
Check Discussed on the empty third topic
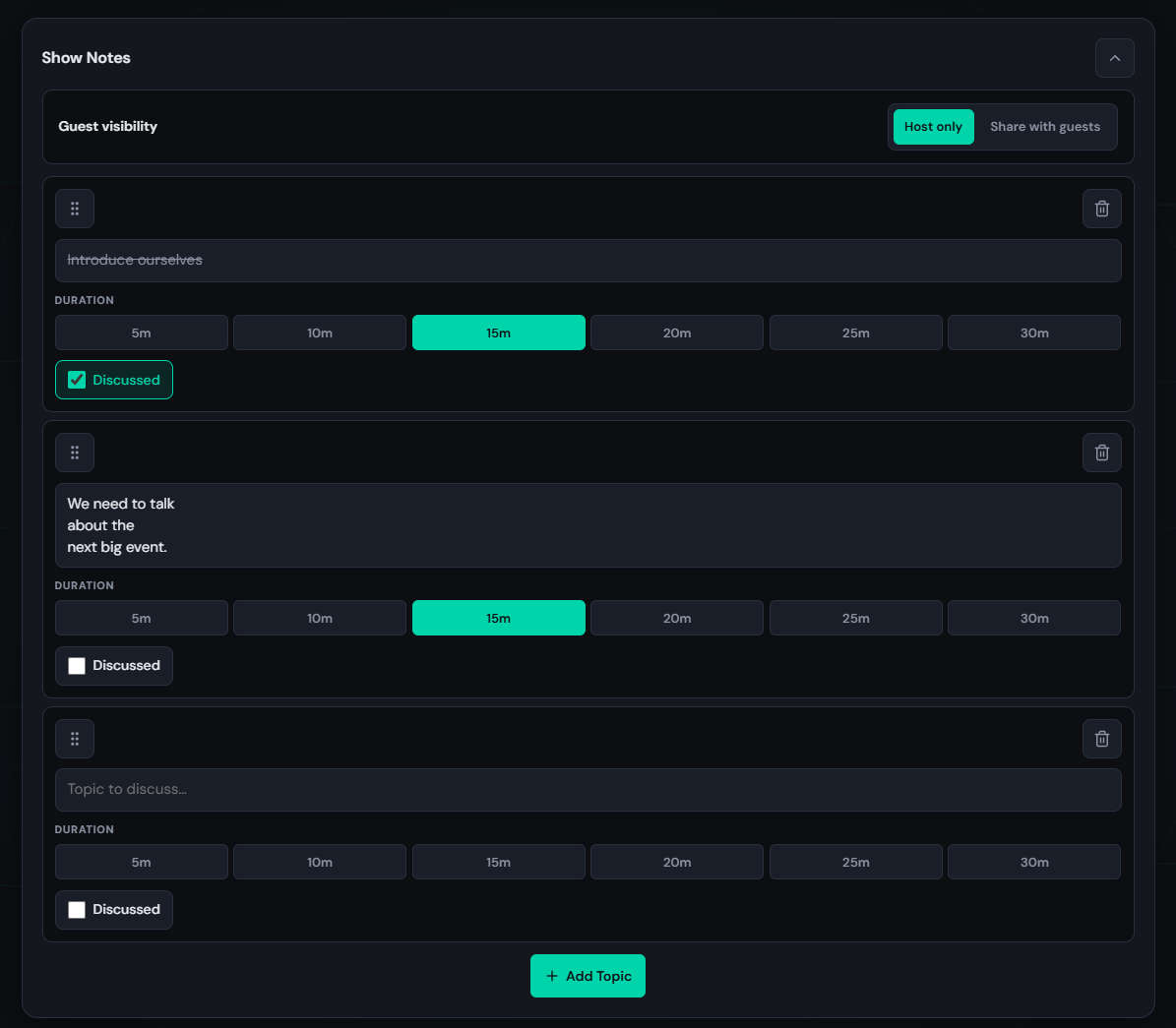tap(114, 910)
